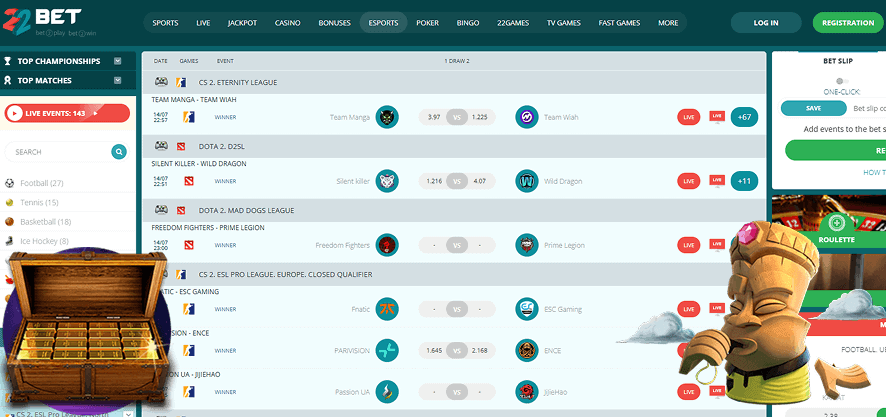Open Freedom Fighters team logo
Image resolution: width=886 pixels, height=417 pixels.
387,245
